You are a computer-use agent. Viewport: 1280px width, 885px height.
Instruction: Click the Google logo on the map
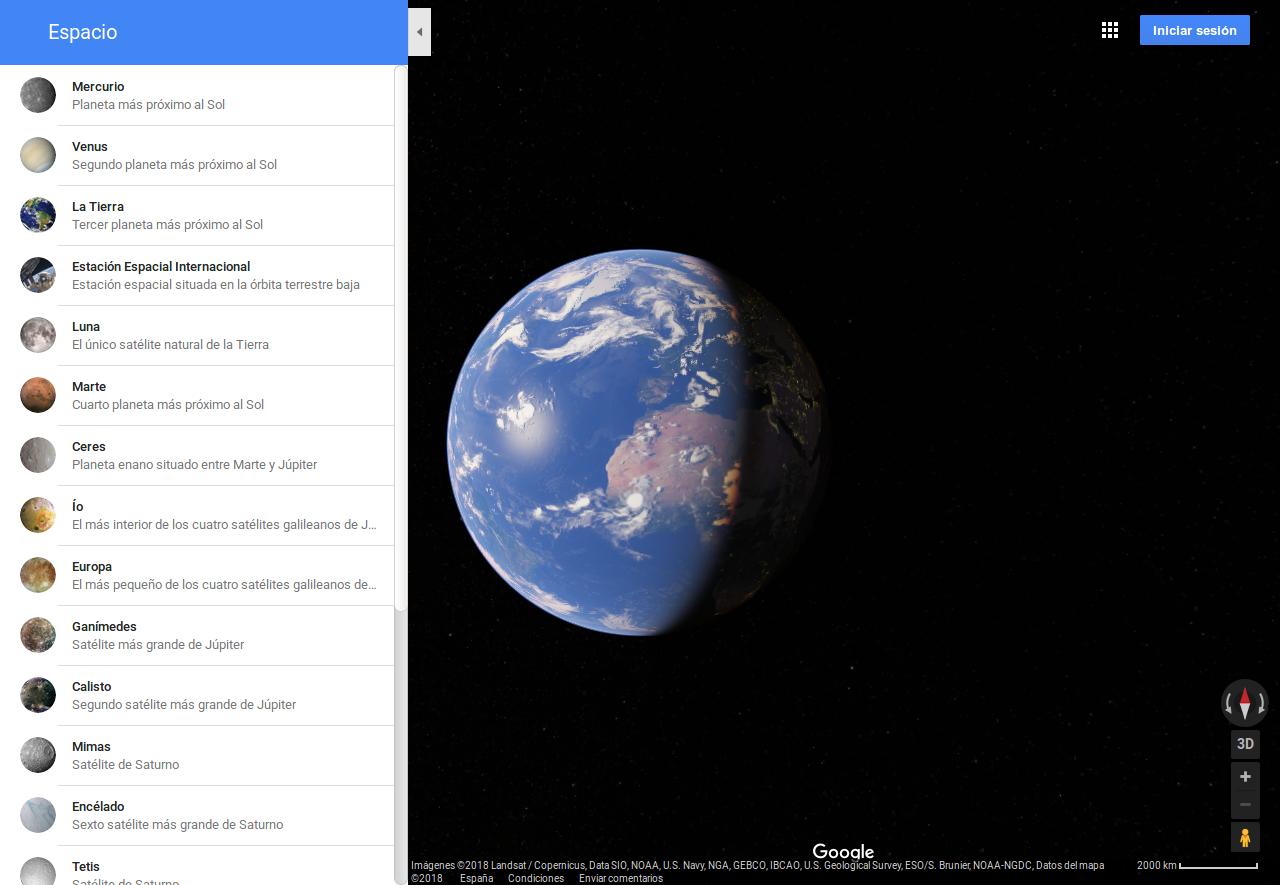[x=843, y=851]
